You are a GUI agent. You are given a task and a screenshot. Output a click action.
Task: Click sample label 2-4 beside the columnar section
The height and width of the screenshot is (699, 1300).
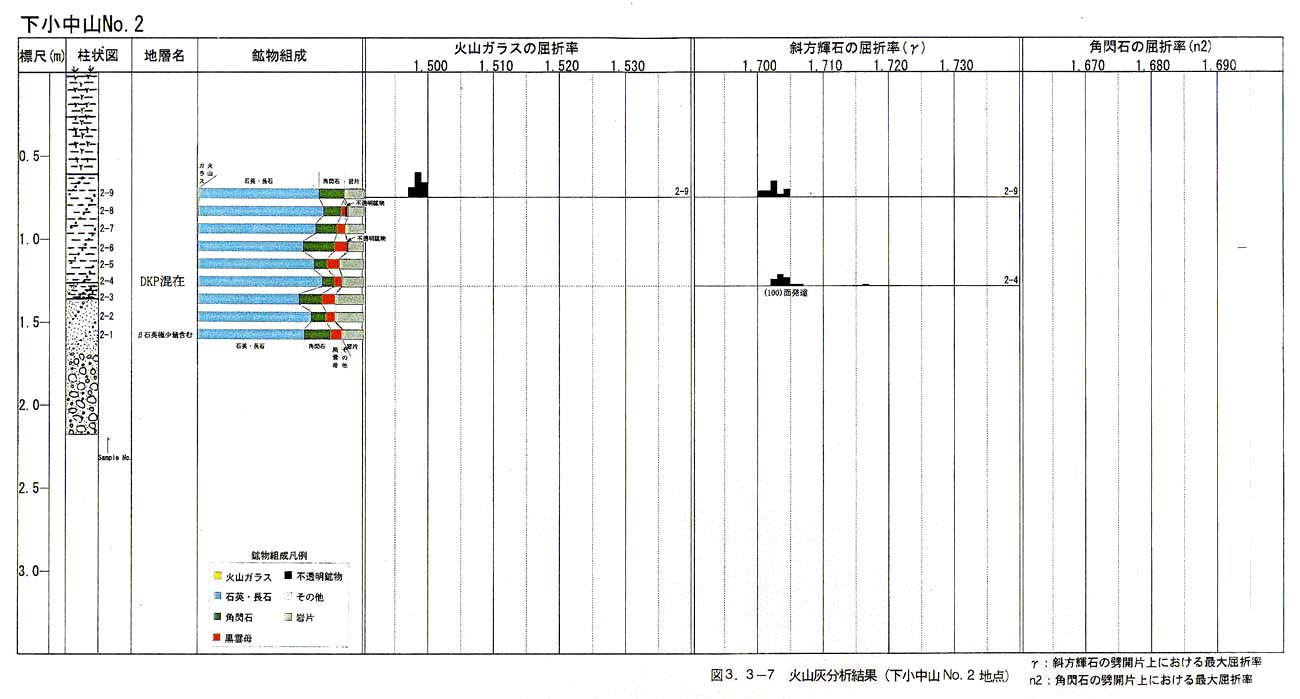(107, 281)
